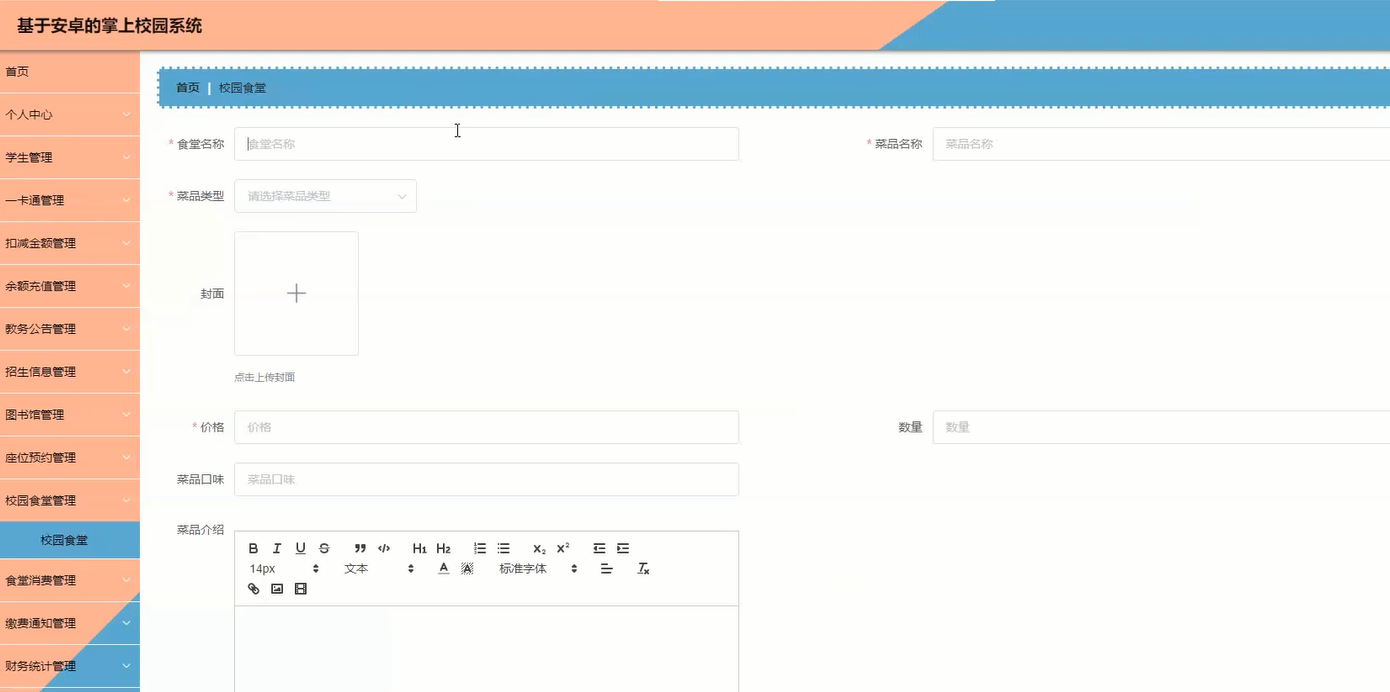Toggle italic formatting in editor
The height and width of the screenshot is (692, 1390).
pyautogui.click(x=277, y=548)
